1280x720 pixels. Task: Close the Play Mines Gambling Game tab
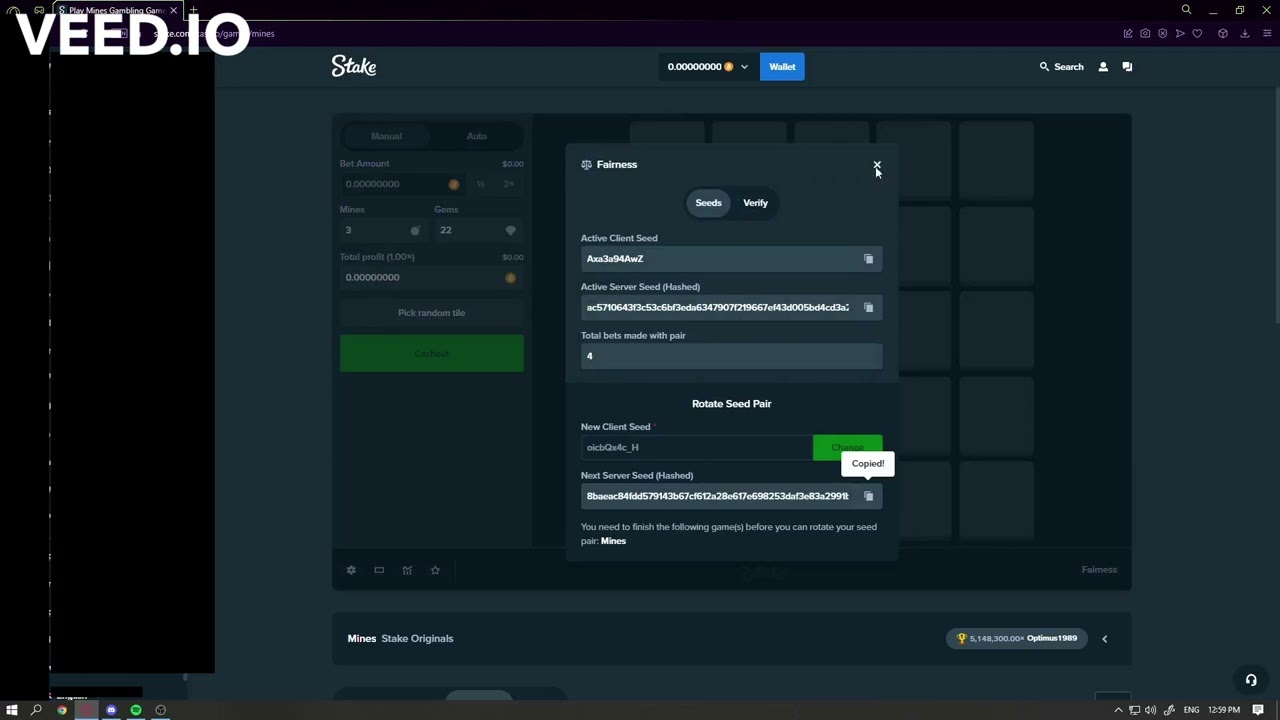tap(173, 10)
